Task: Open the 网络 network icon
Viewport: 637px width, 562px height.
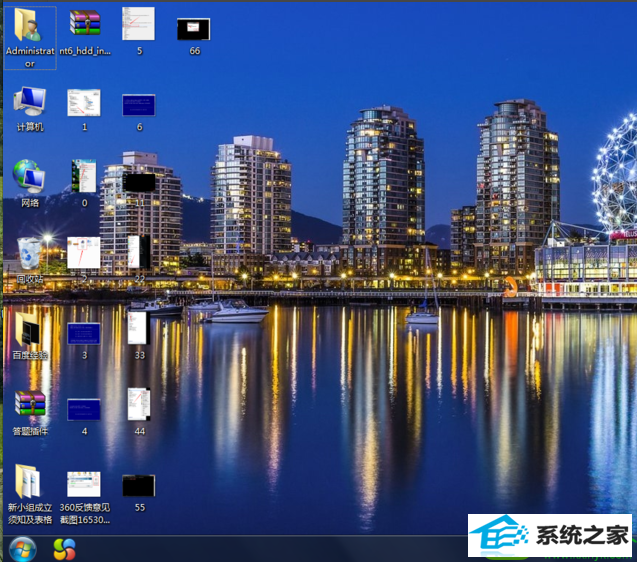Action: point(29,176)
